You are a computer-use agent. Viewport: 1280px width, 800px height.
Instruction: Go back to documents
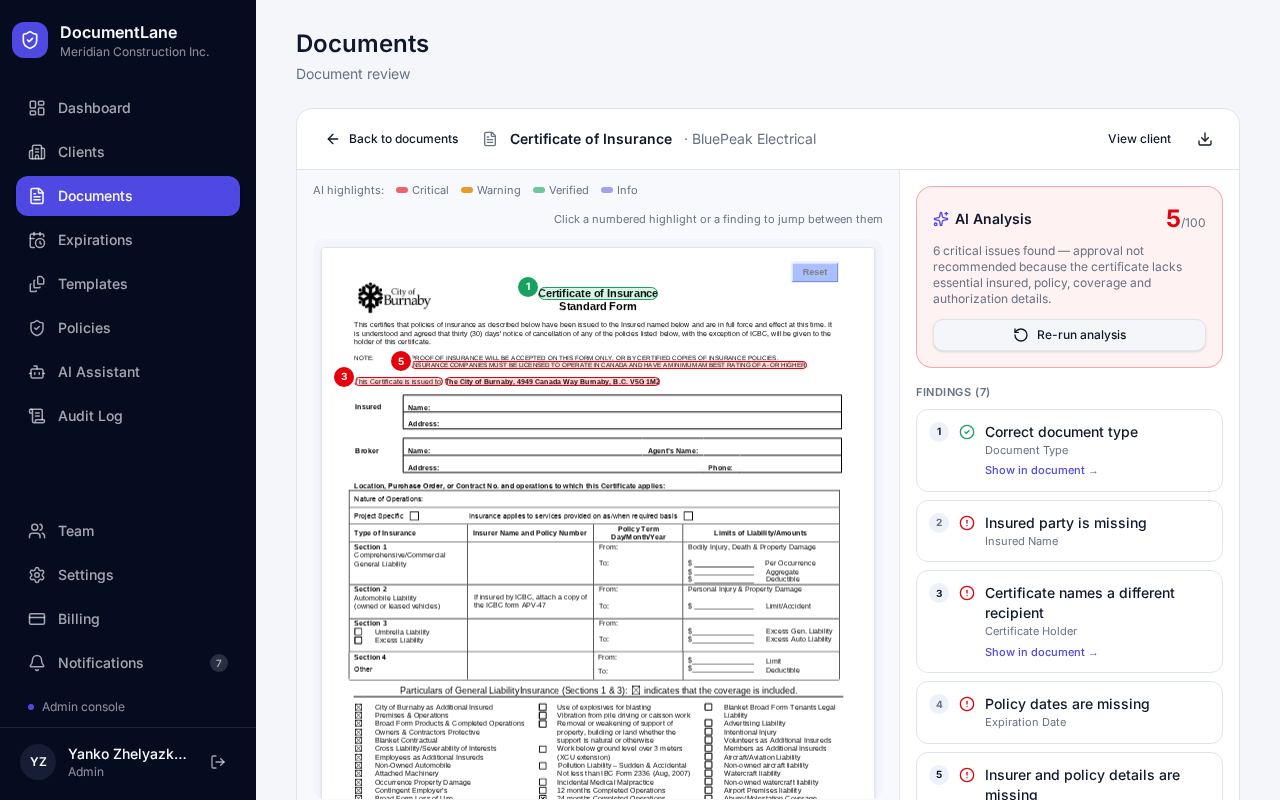tap(392, 139)
